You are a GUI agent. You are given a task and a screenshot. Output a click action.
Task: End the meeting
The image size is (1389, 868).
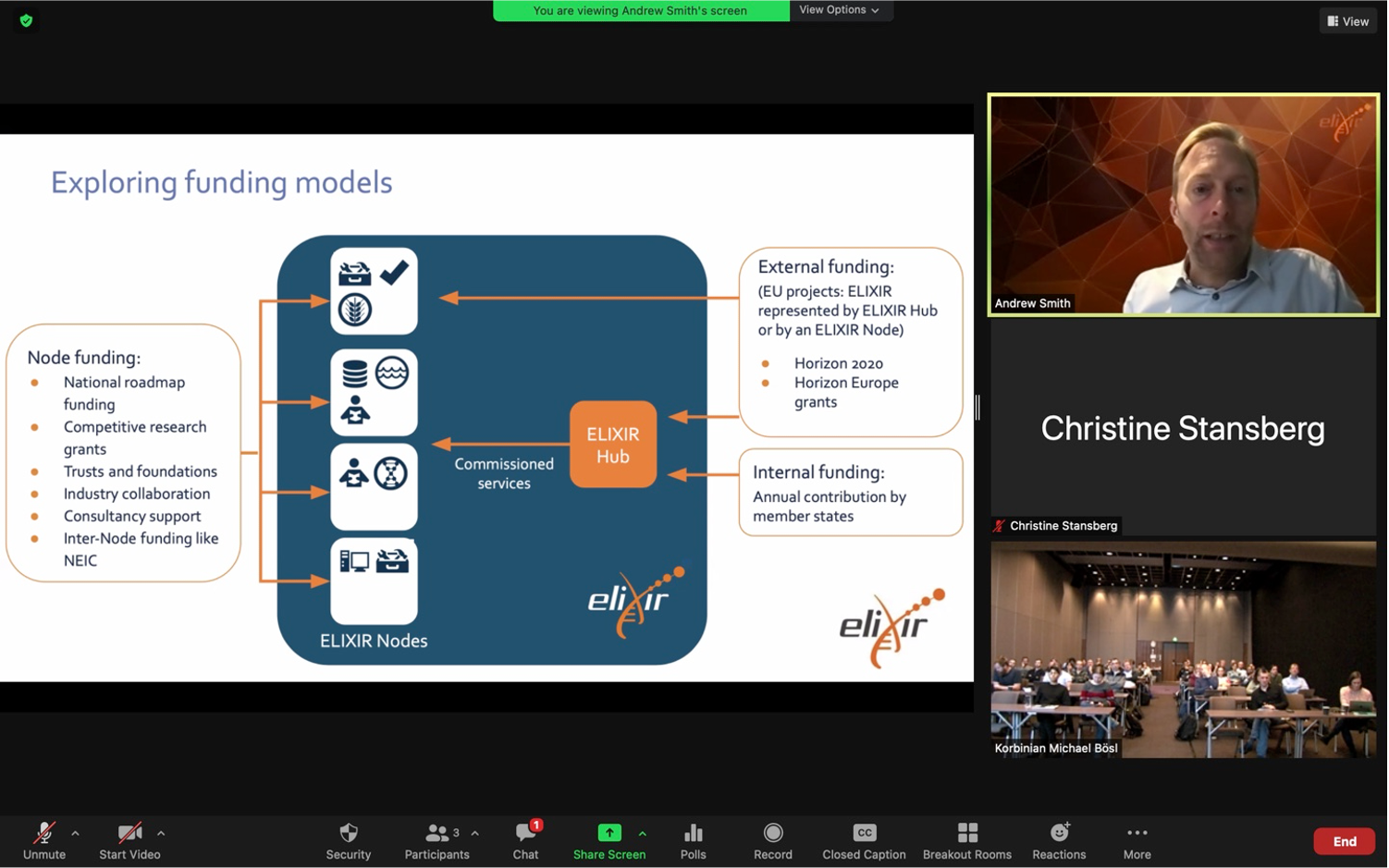coord(1343,840)
